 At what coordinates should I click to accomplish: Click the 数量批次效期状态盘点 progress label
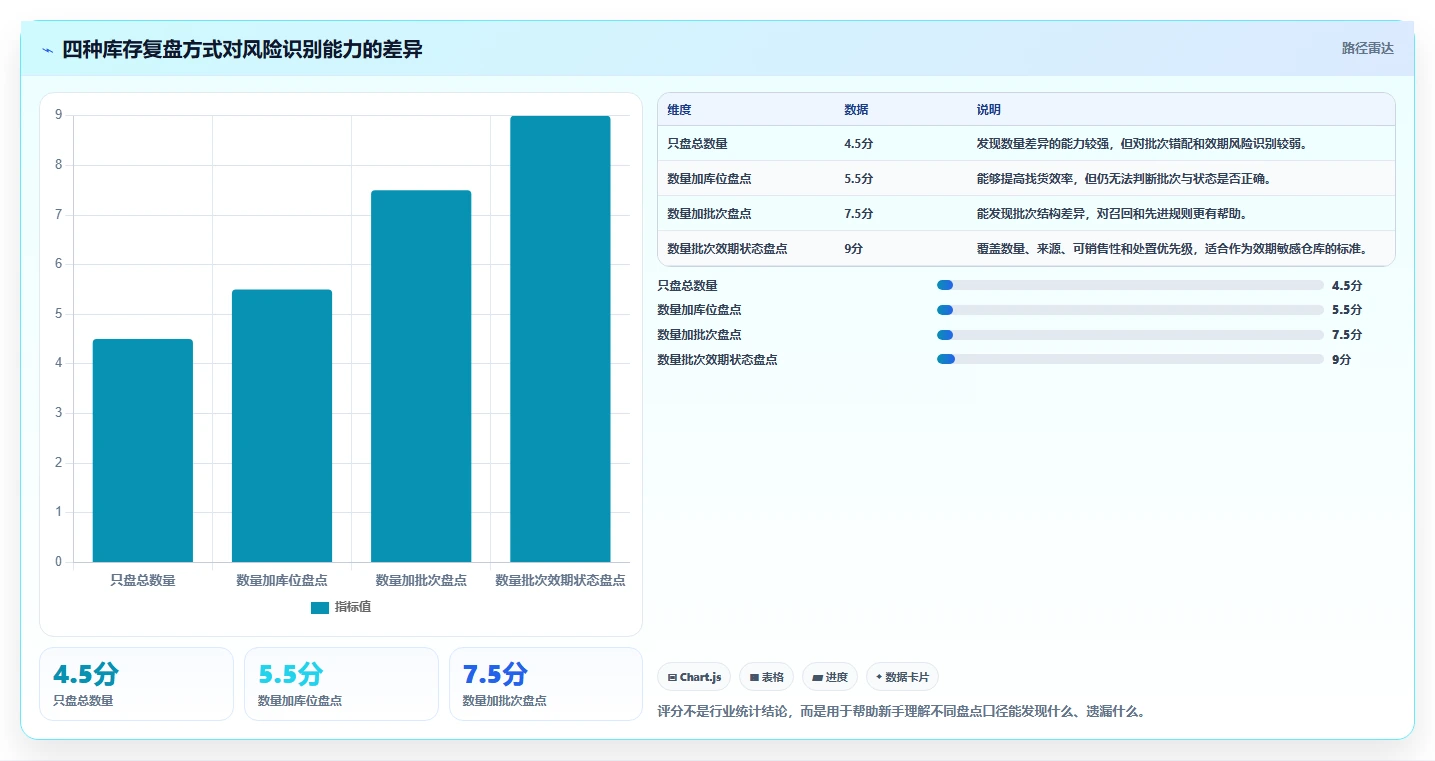(x=717, y=360)
